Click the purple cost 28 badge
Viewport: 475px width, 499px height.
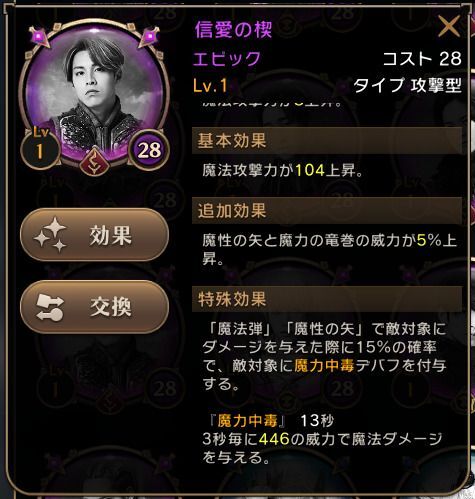(x=149, y=150)
